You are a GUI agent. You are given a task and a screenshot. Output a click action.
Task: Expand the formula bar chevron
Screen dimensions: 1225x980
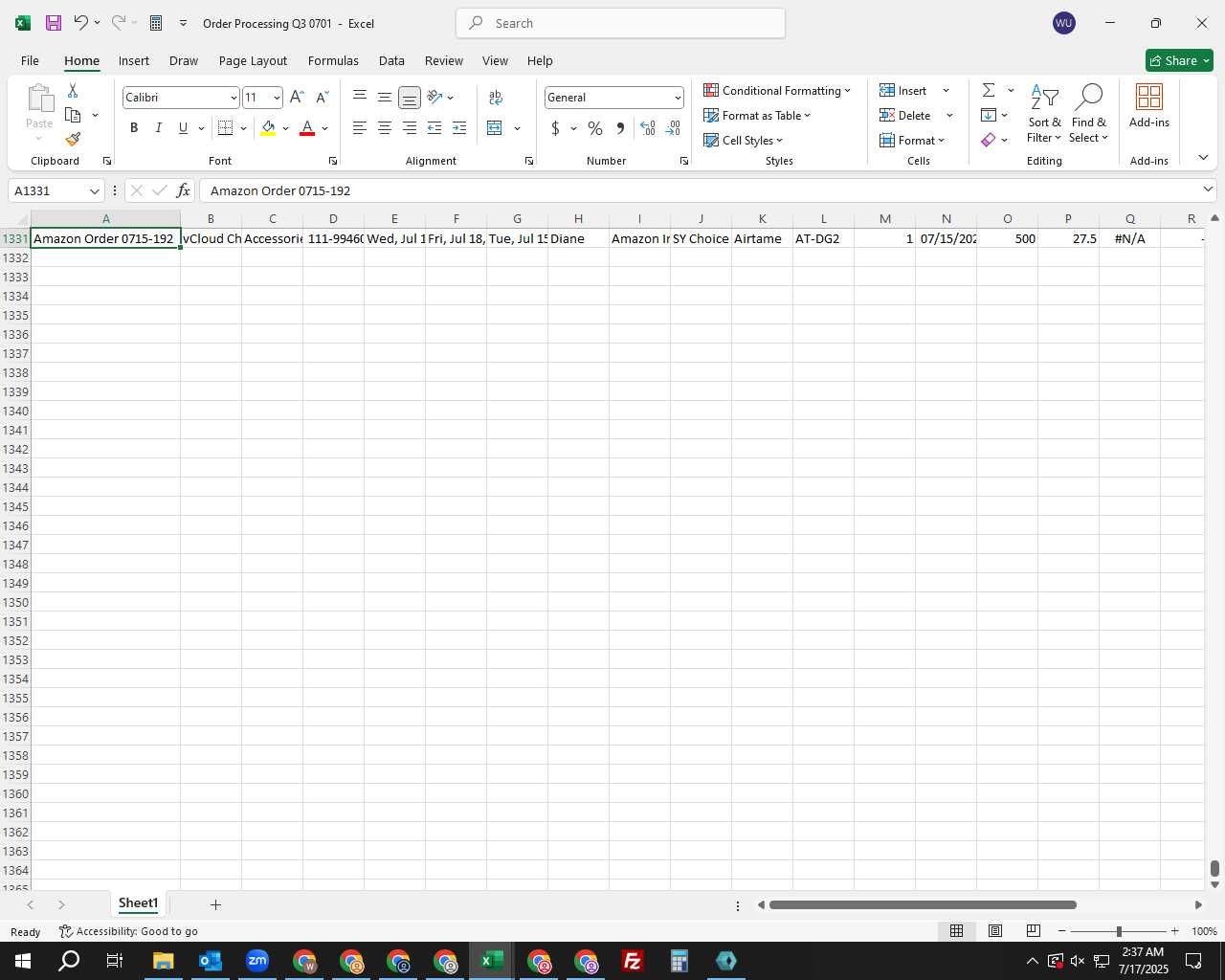[1208, 189]
